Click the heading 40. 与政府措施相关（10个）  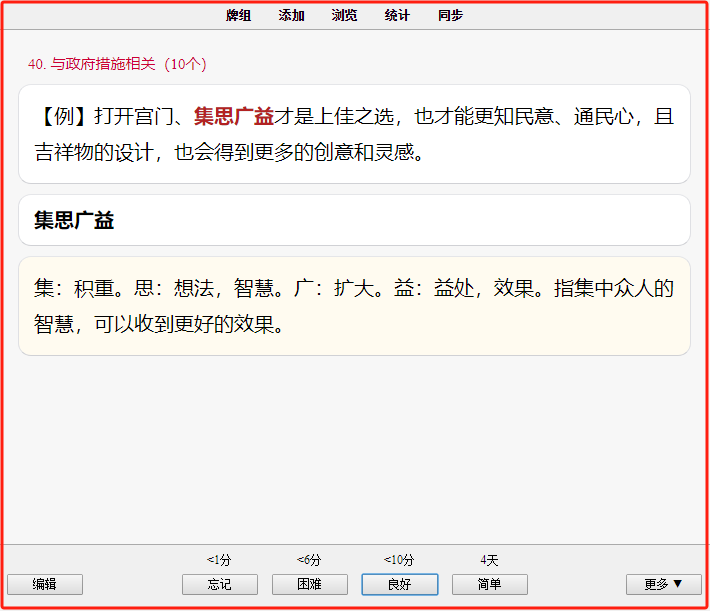[117, 64]
